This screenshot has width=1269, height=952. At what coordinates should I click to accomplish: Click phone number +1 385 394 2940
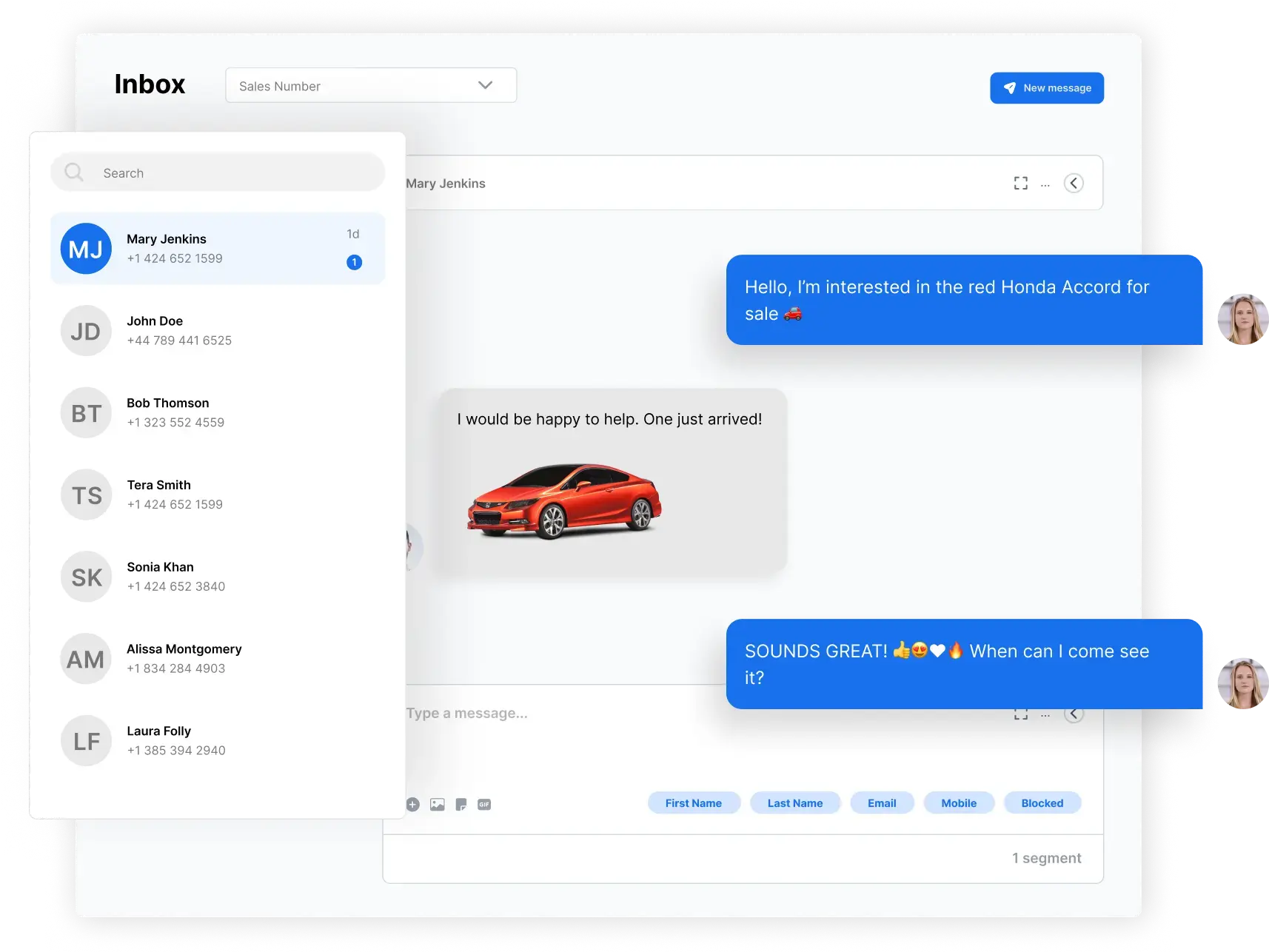pyautogui.click(x=176, y=751)
